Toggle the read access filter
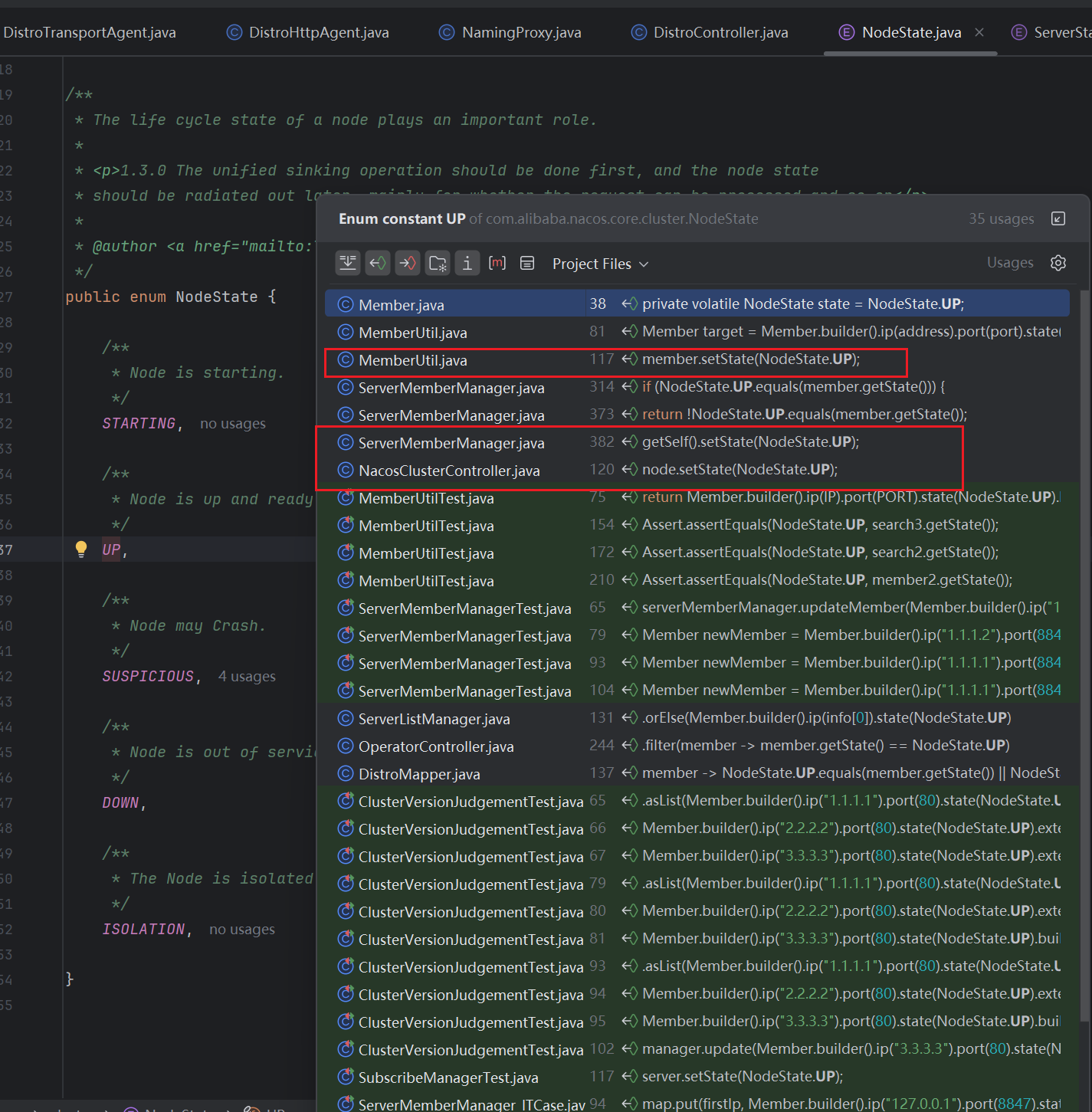This screenshot has height=1112, width=1092. pyautogui.click(x=377, y=264)
